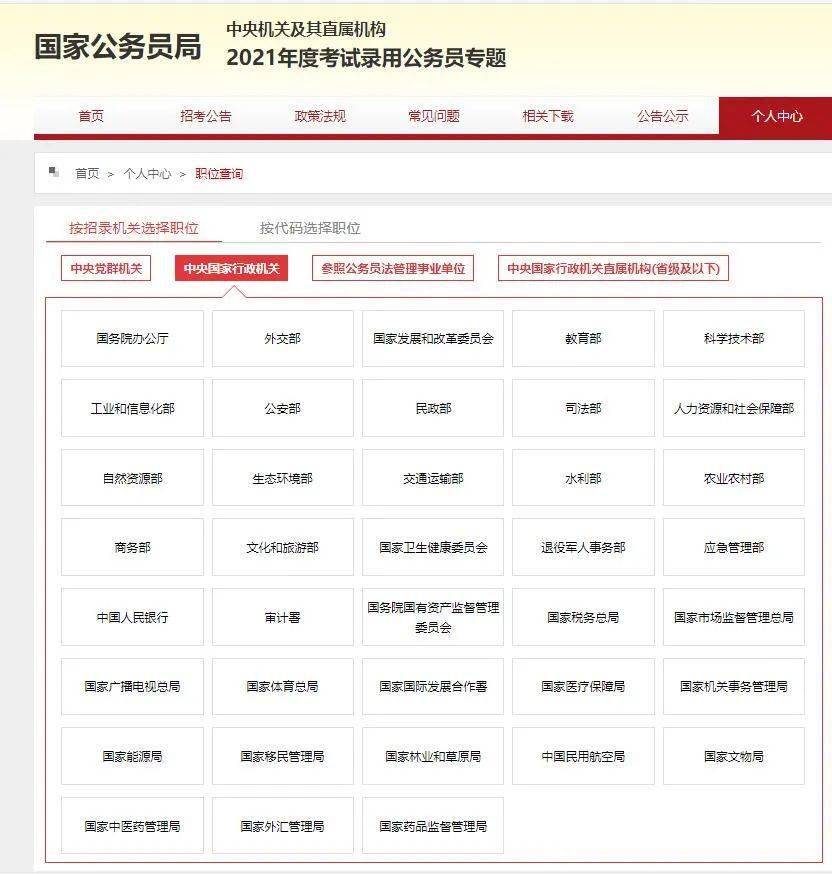
Task: Select the 中央国家行政机关 category button
Action: pos(231,268)
